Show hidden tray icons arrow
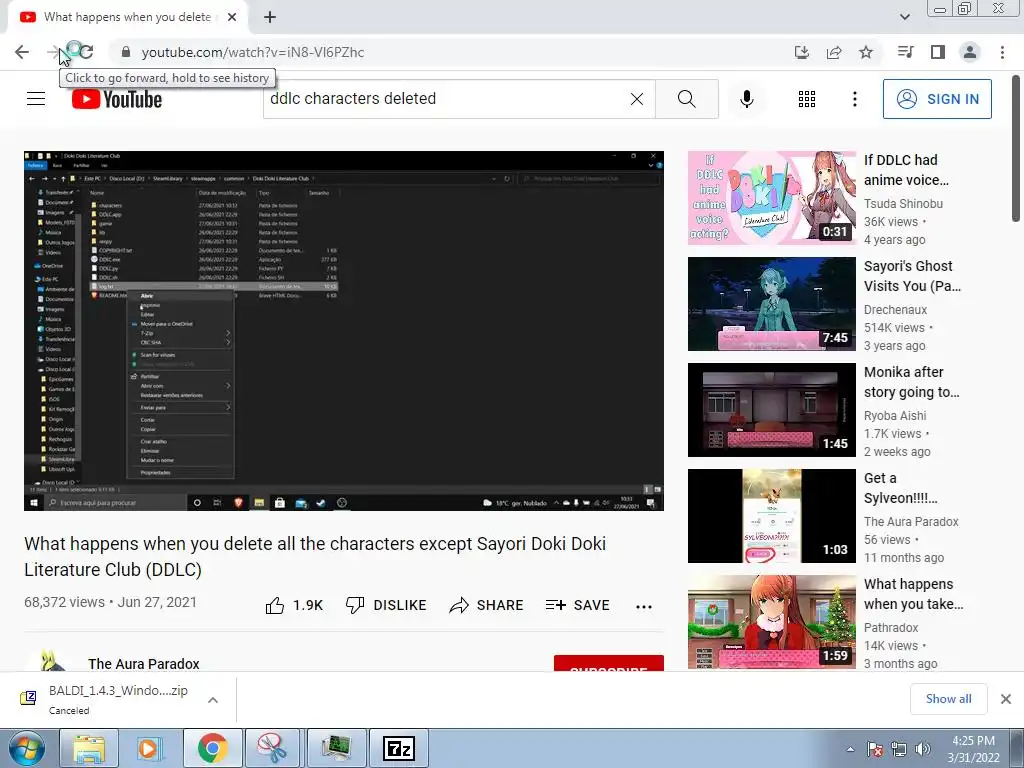Viewport: 1024px width, 768px height. coord(850,749)
